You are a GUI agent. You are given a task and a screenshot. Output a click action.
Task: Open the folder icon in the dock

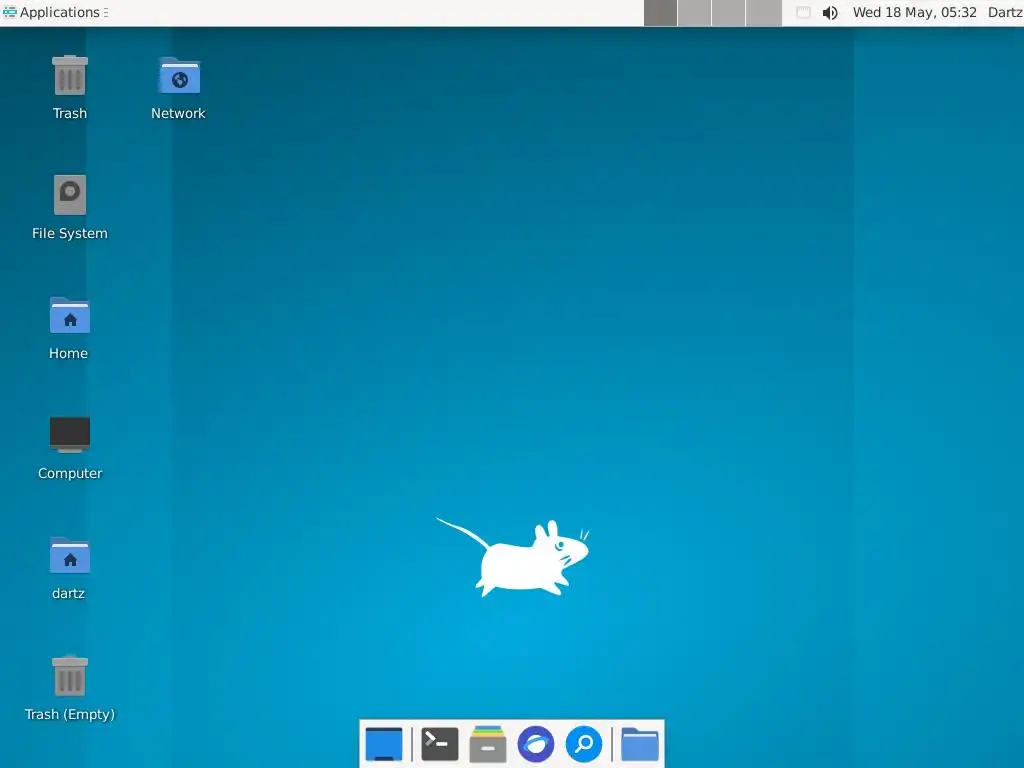pyautogui.click(x=640, y=744)
